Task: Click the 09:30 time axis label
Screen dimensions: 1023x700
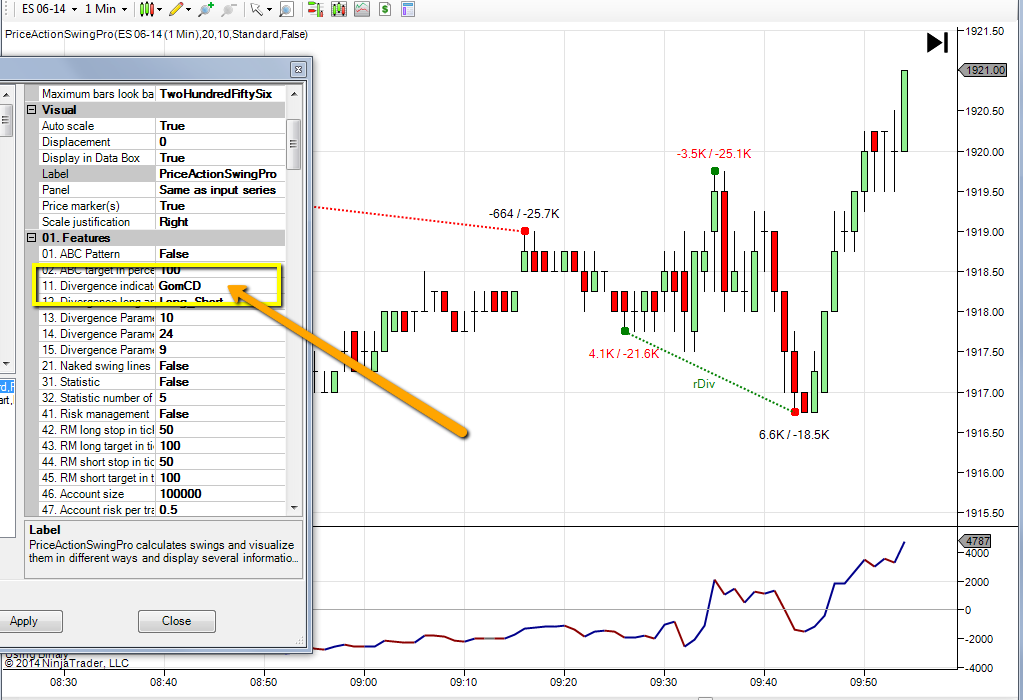Action: click(664, 682)
